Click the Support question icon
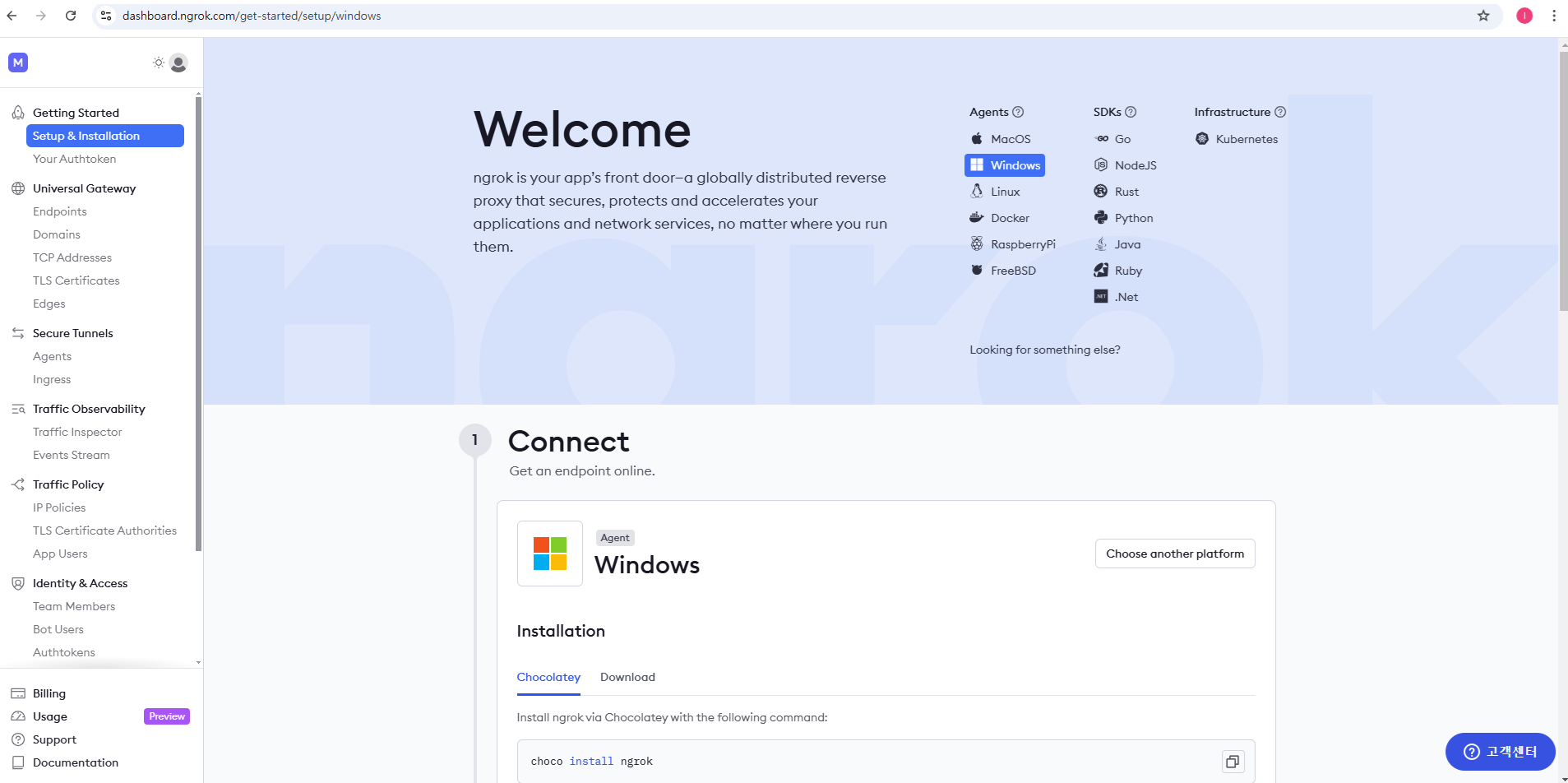The image size is (1568, 783). pos(18,739)
